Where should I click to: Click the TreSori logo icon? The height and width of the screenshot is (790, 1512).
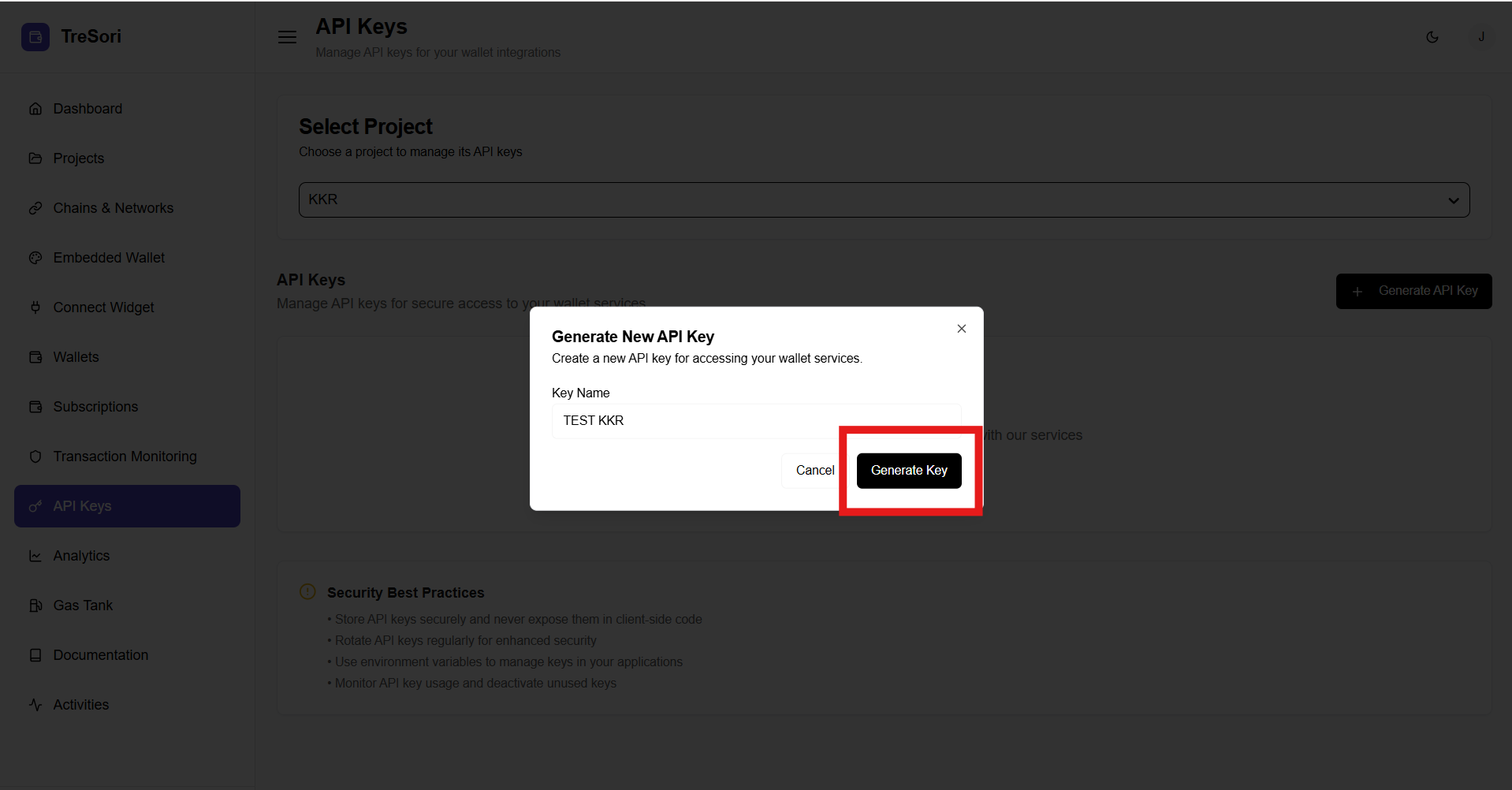[35, 37]
